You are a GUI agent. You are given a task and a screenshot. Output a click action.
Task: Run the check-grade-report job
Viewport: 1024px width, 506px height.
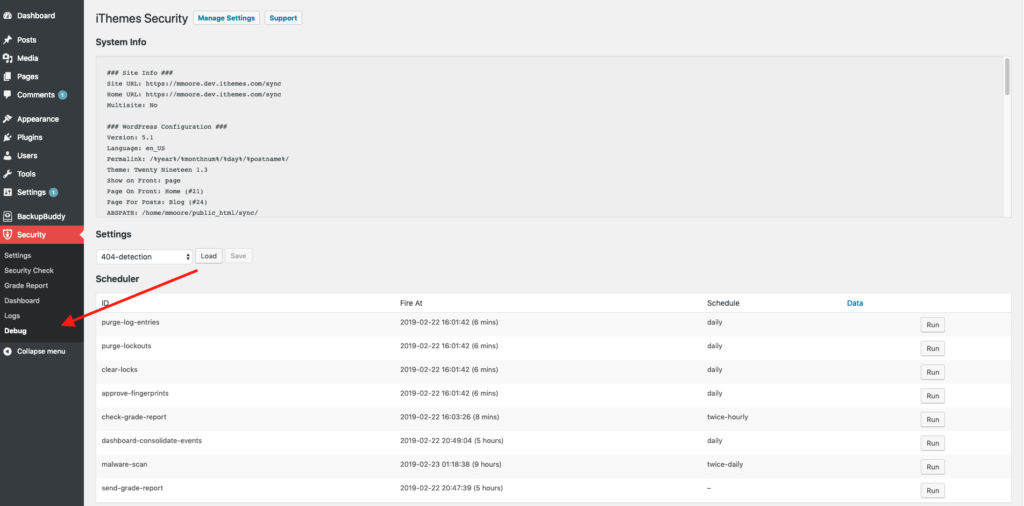click(x=933, y=419)
